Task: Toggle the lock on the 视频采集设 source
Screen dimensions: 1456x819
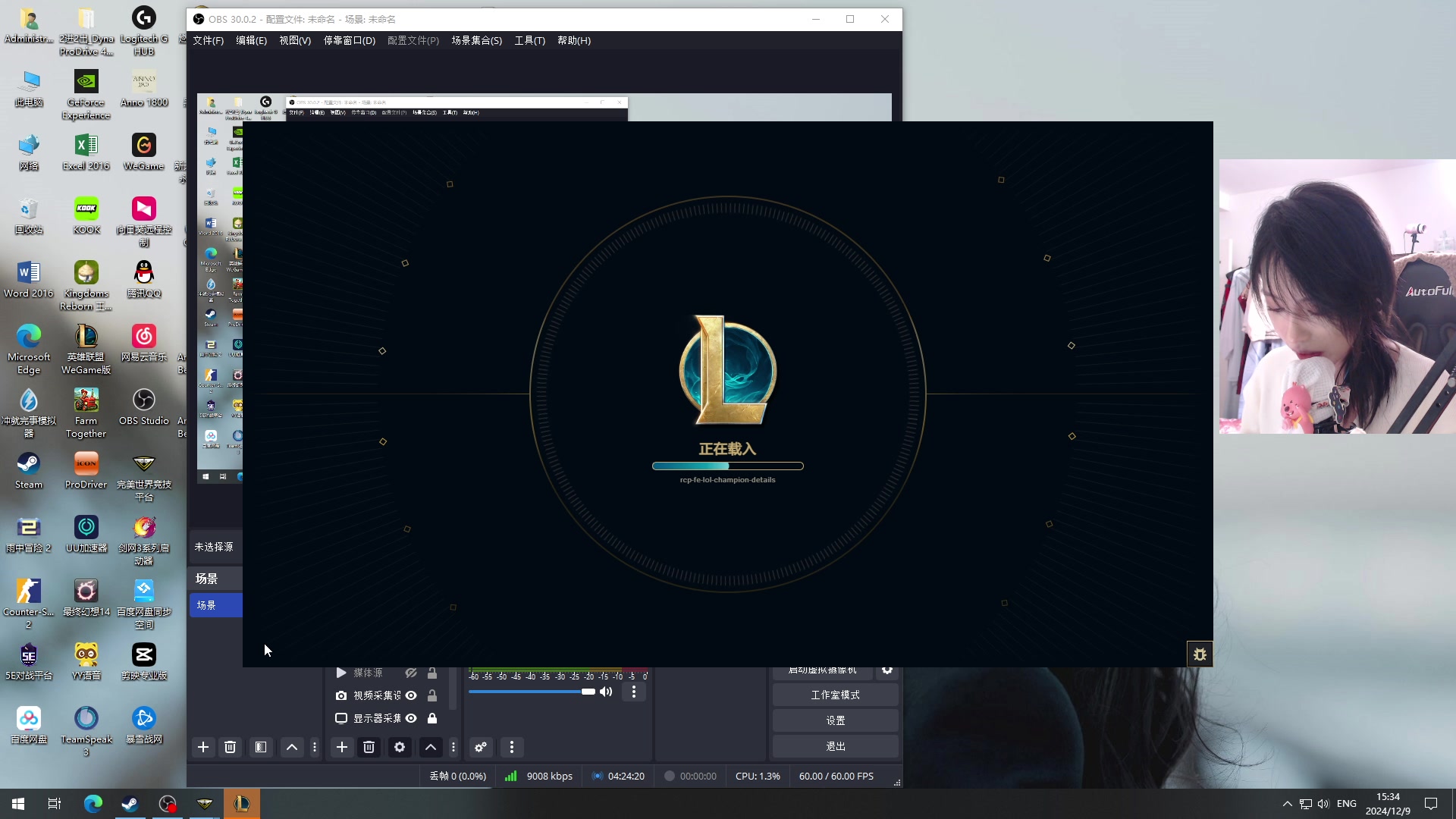Action: (x=432, y=695)
